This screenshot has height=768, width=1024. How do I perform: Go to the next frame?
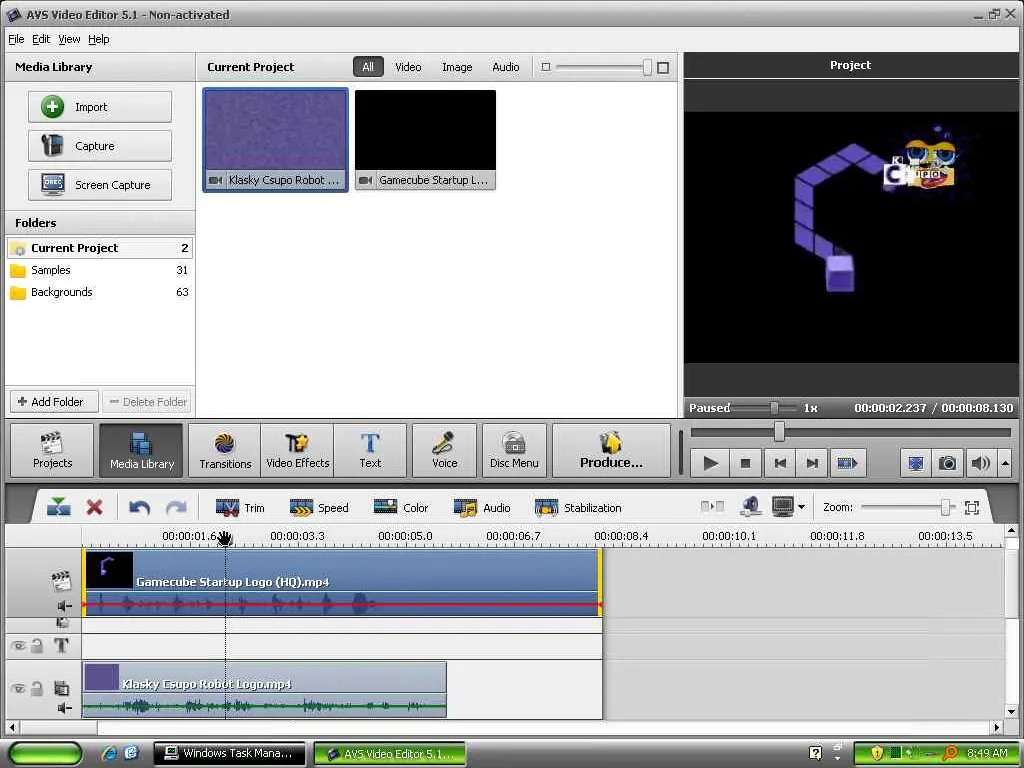coord(812,463)
